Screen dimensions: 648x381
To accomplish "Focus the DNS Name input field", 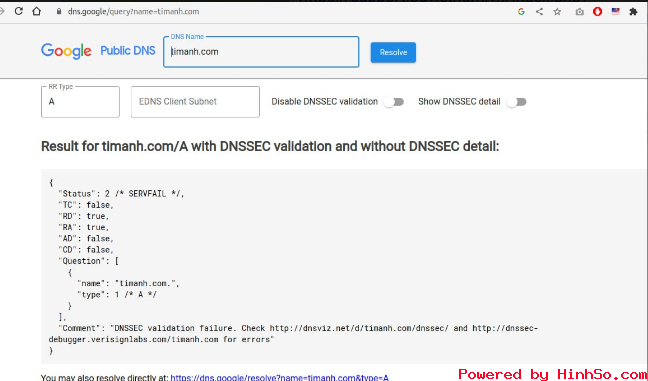I will pyautogui.click(x=261, y=52).
